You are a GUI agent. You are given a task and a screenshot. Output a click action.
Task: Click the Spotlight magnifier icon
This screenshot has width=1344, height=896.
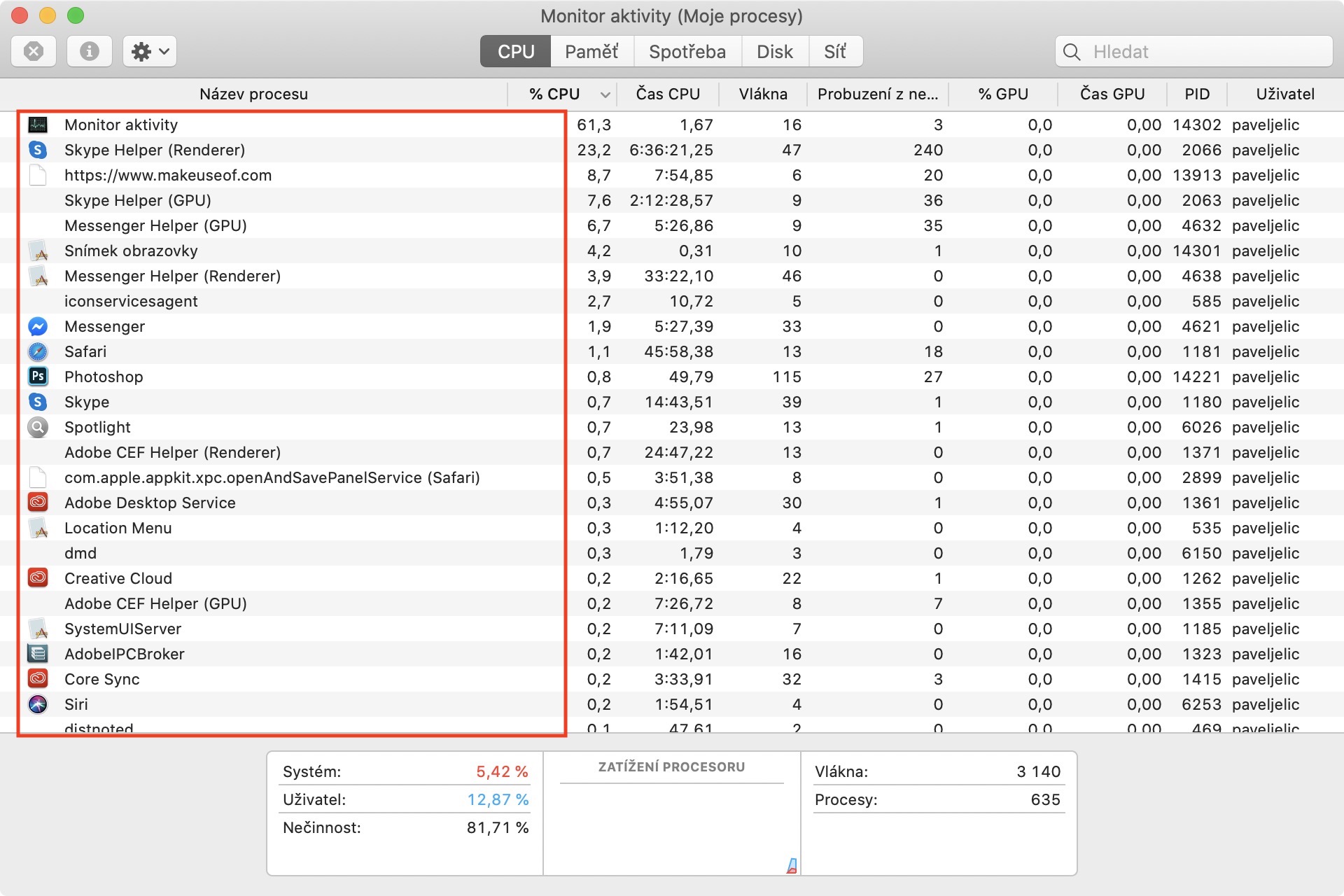pyautogui.click(x=38, y=427)
